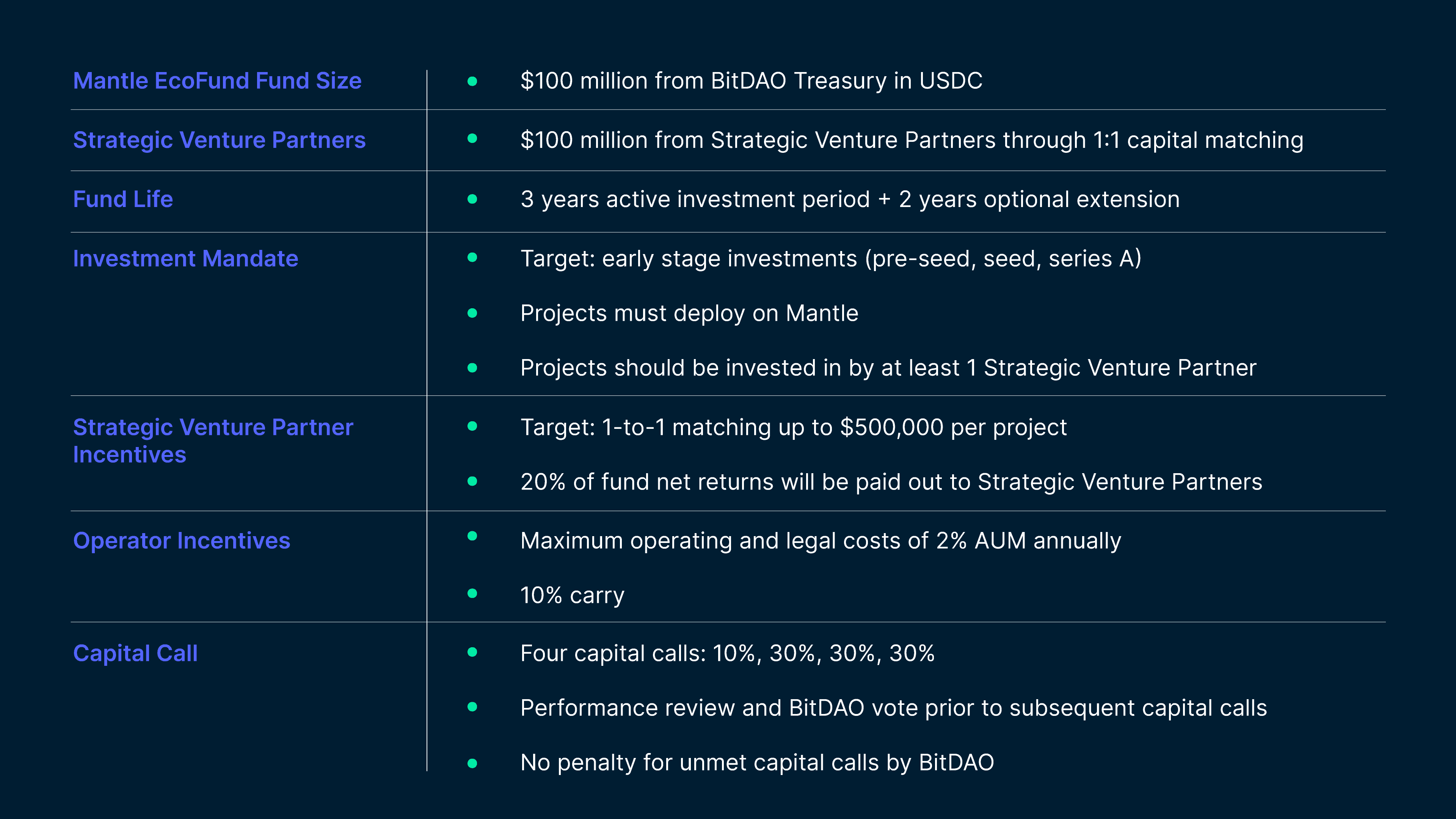Click the '1-to-1 matching up to $500,000' line
This screenshot has width=1456, height=819.
coord(794,427)
